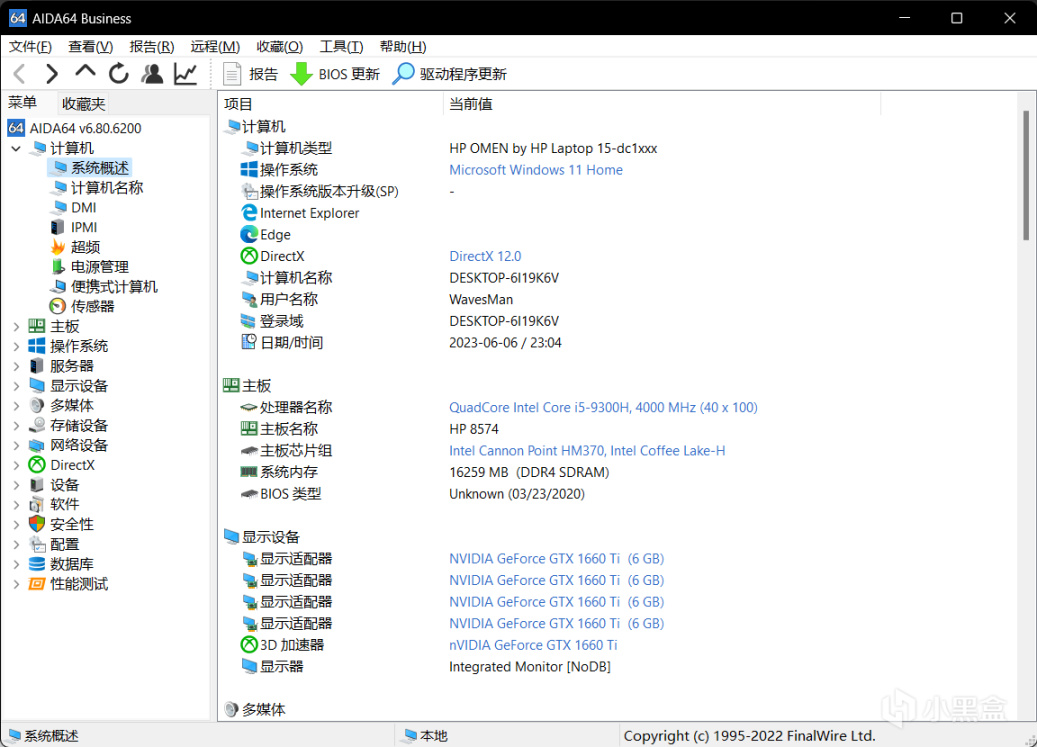Viewport: 1037px width, 747px height.
Task: Switch to the 收藏夹 tab
Action: pos(83,104)
